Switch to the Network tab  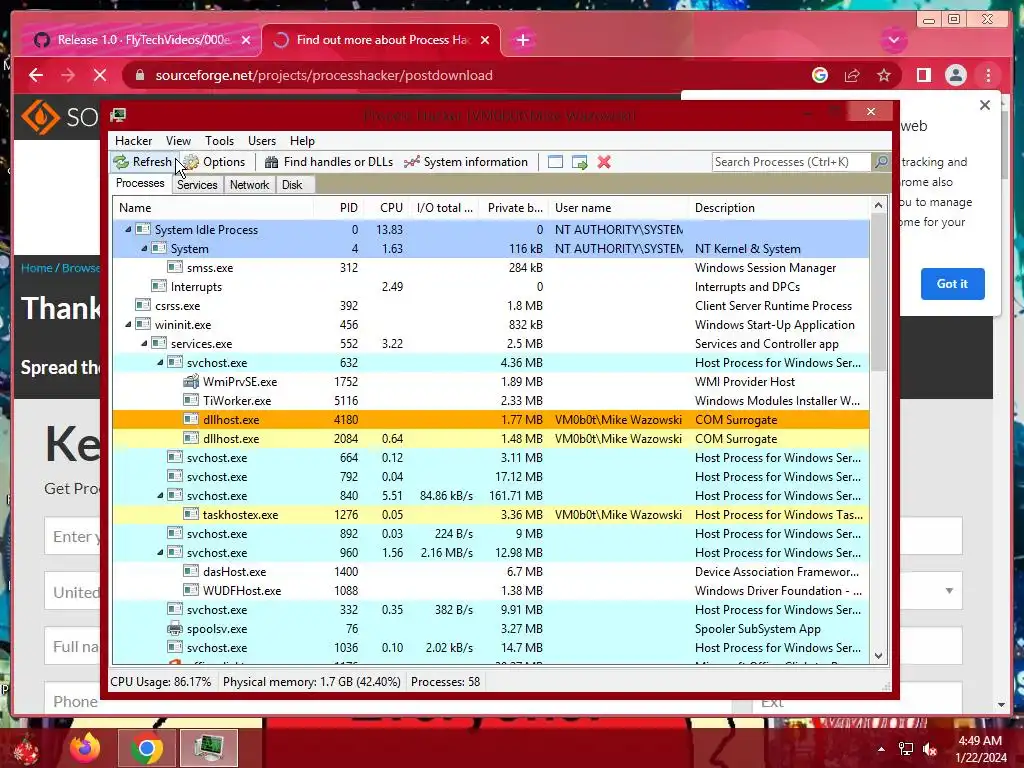pos(249,185)
